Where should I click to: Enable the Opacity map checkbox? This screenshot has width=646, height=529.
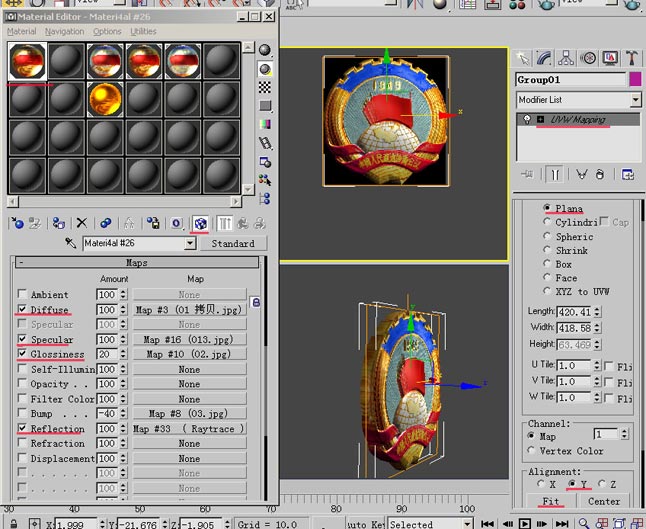(22, 383)
